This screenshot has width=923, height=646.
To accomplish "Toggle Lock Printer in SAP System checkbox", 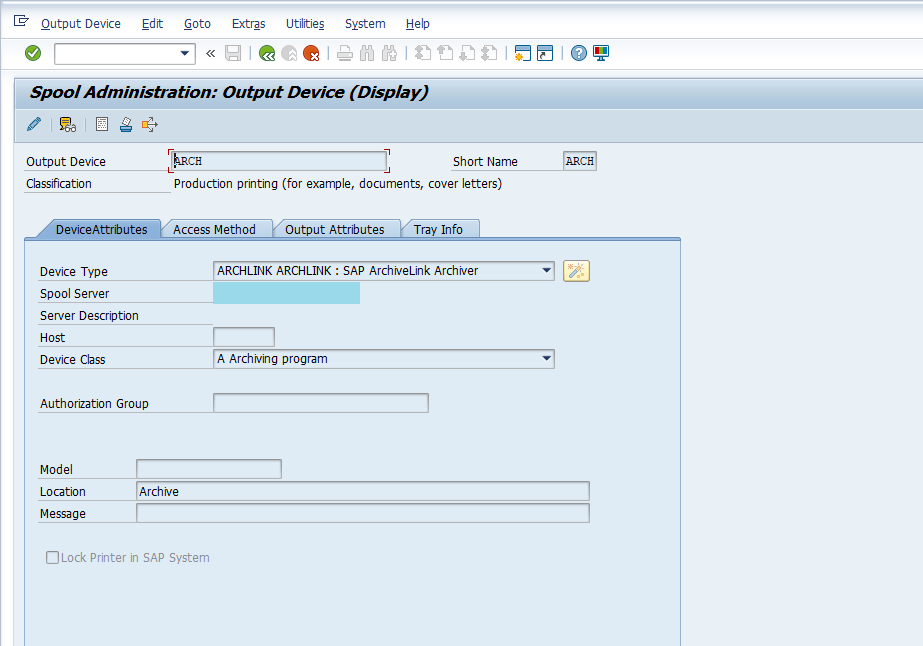I will point(52,558).
